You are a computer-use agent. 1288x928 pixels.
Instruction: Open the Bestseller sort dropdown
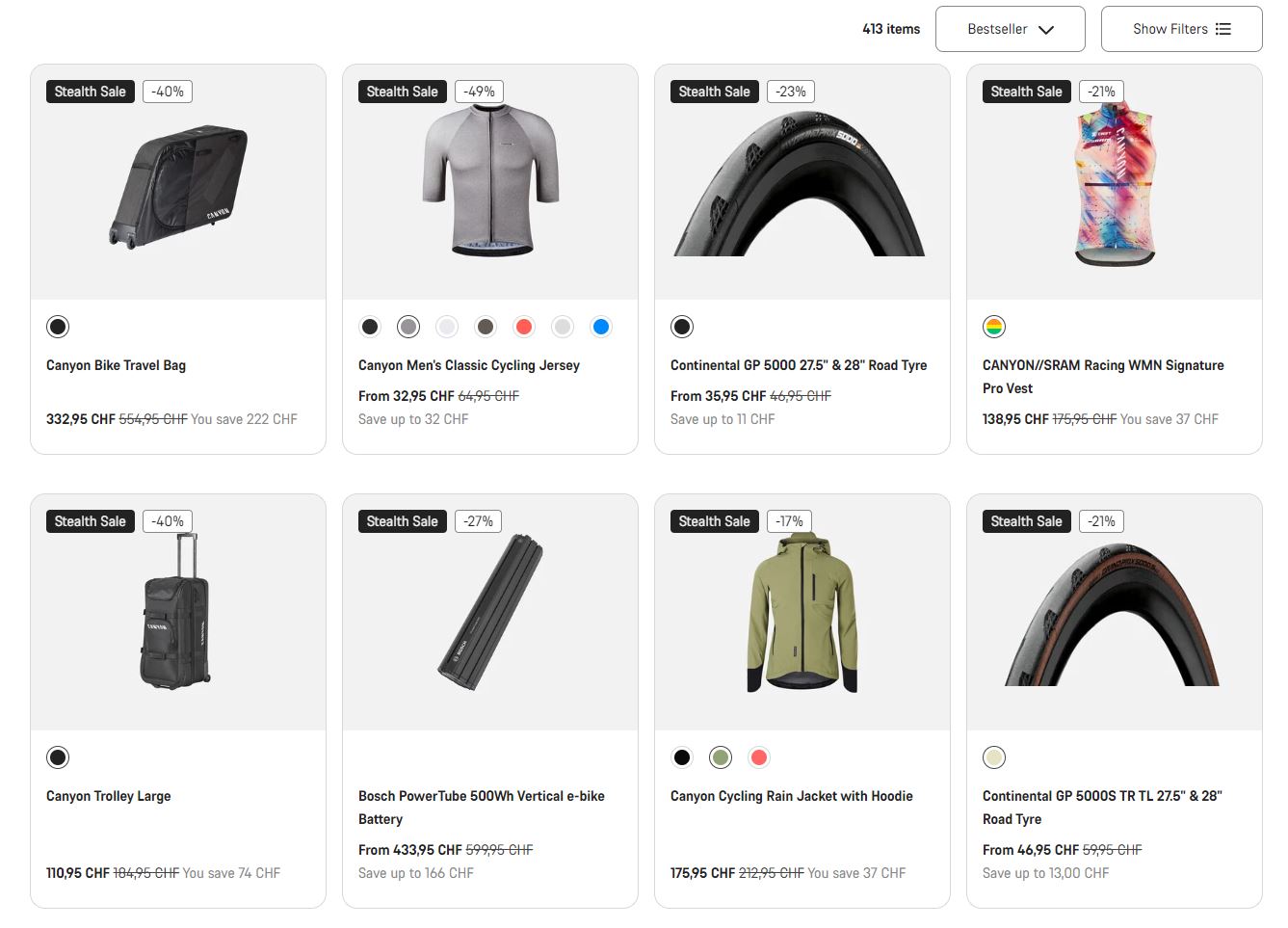[1010, 29]
